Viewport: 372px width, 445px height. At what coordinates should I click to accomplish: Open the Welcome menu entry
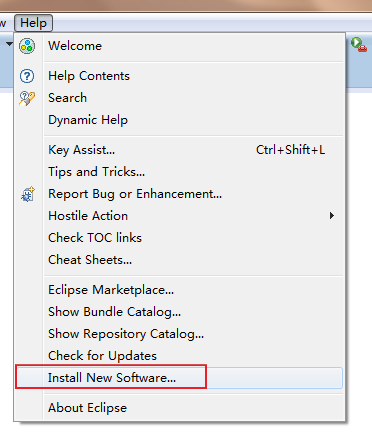point(179,46)
